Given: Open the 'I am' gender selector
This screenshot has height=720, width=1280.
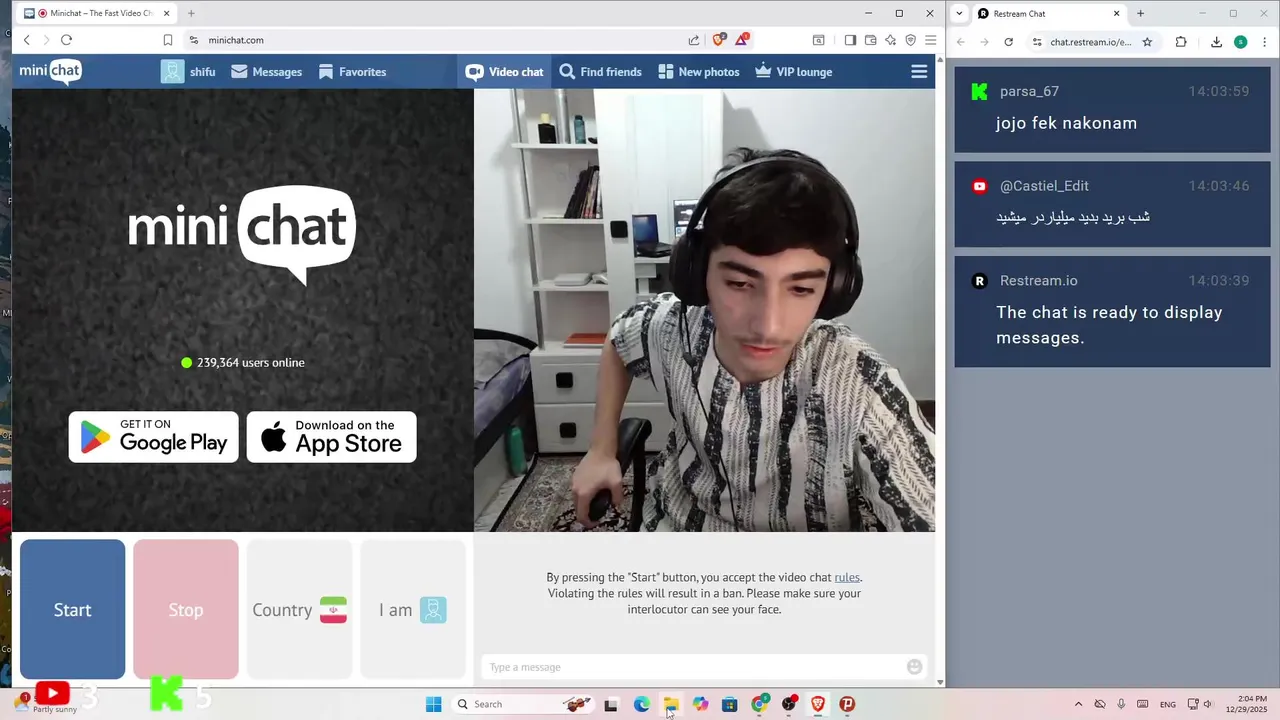Looking at the screenshot, I should (x=413, y=609).
